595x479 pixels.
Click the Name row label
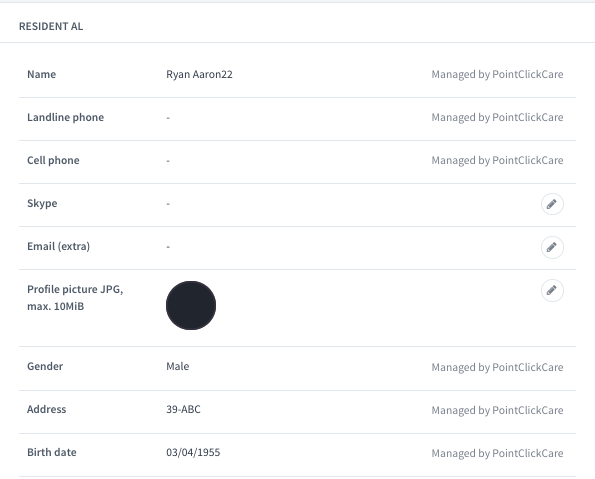41,74
